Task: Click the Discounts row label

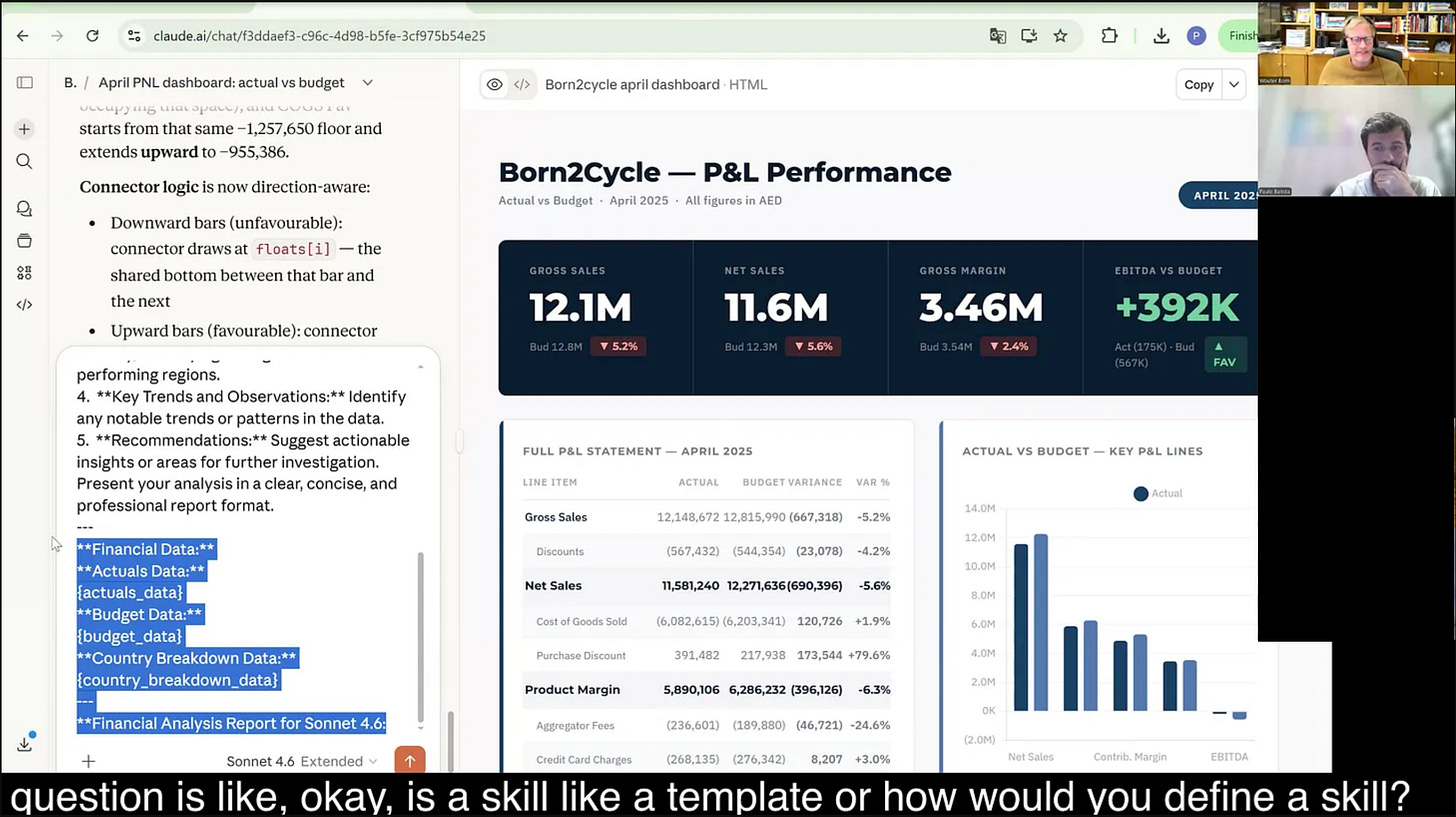Action: pyautogui.click(x=560, y=551)
